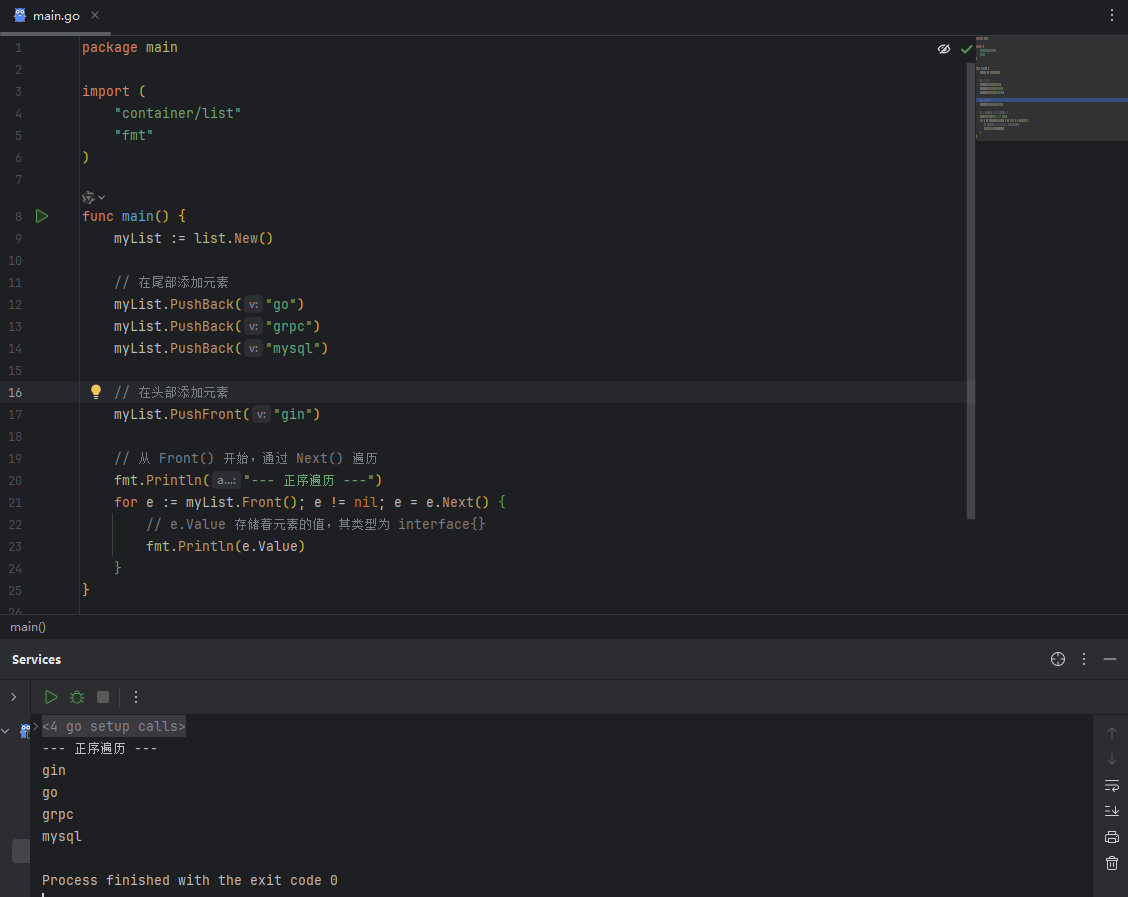
Task: Click the "fmt" import string
Action: [134, 135]
